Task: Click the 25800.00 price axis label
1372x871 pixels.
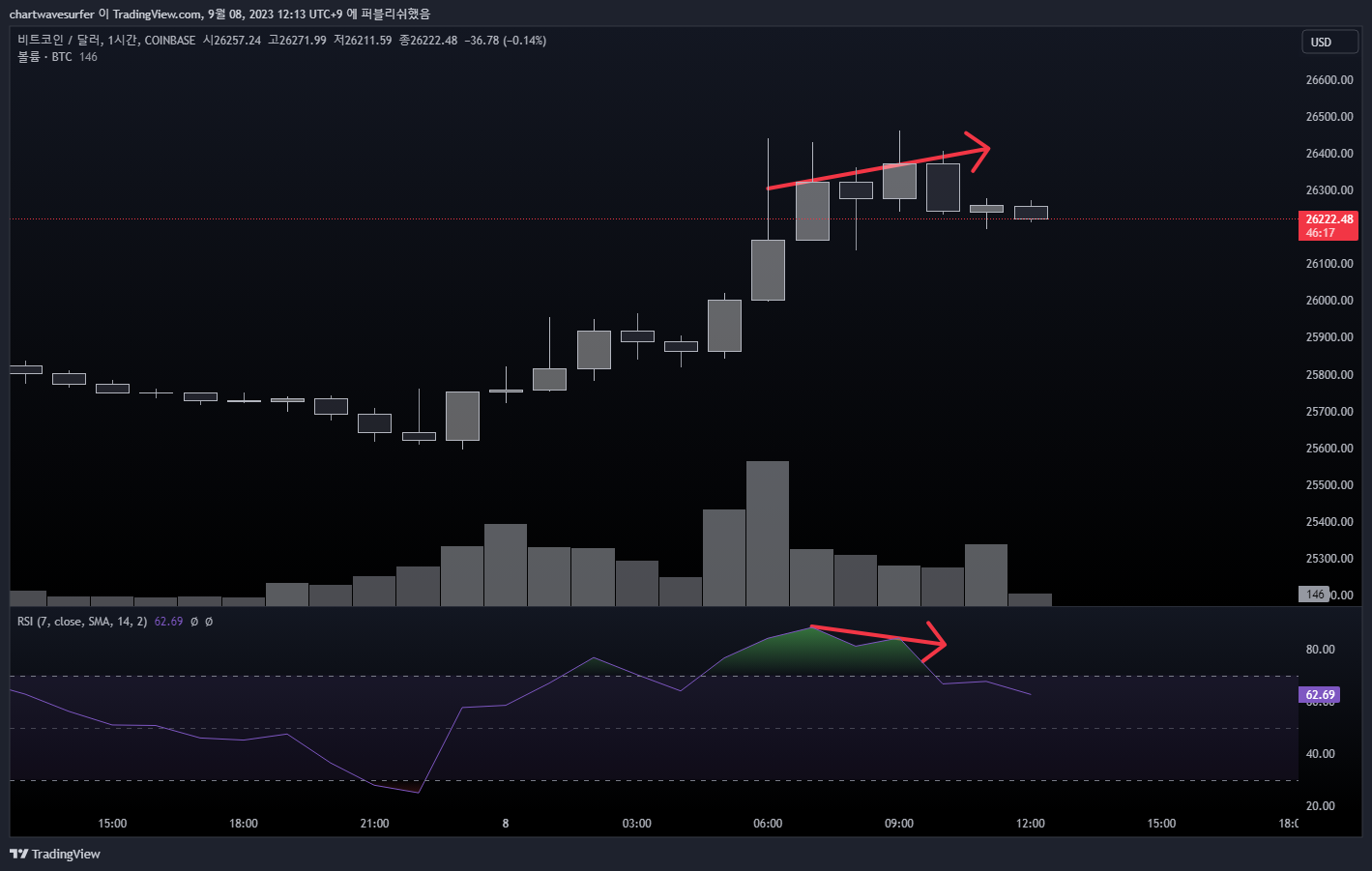Action: 1329,375
